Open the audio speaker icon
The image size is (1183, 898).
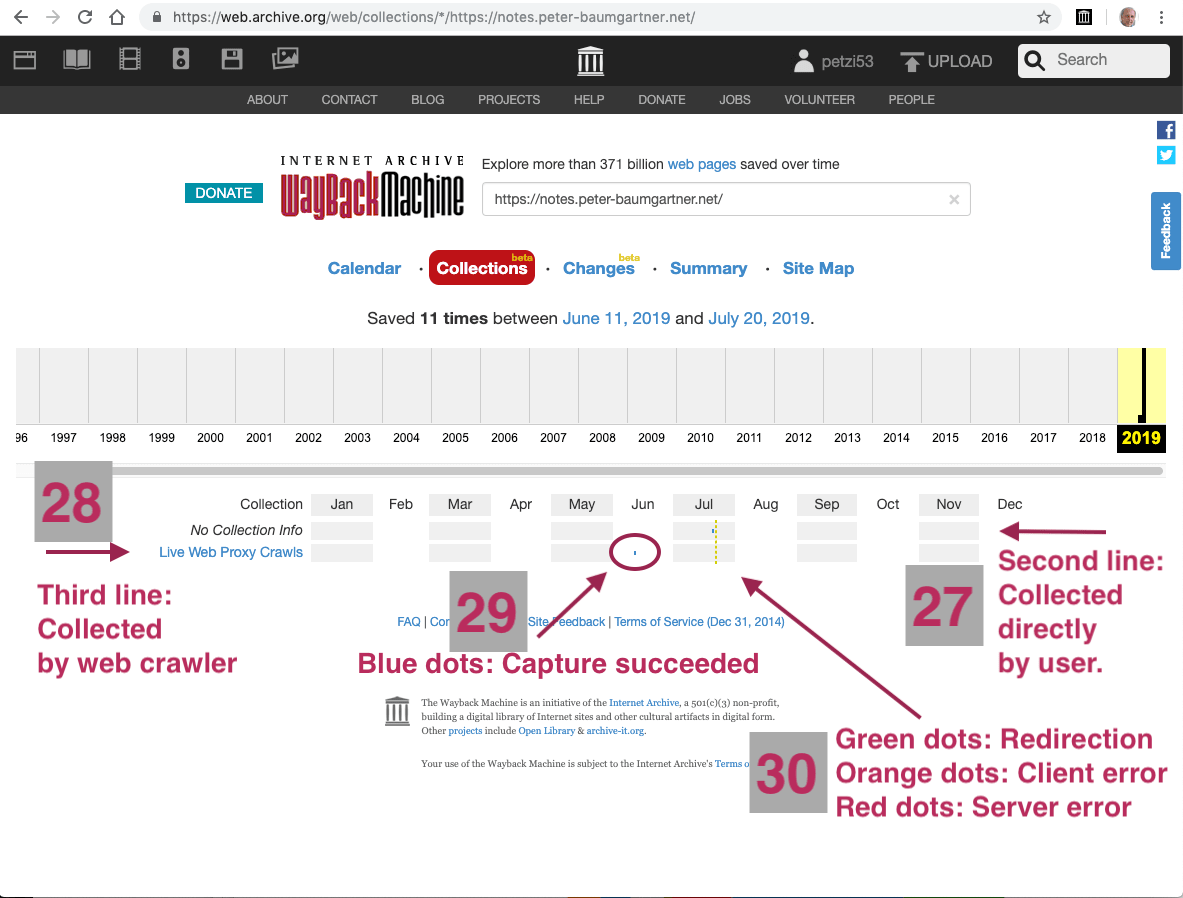[181, 60]
